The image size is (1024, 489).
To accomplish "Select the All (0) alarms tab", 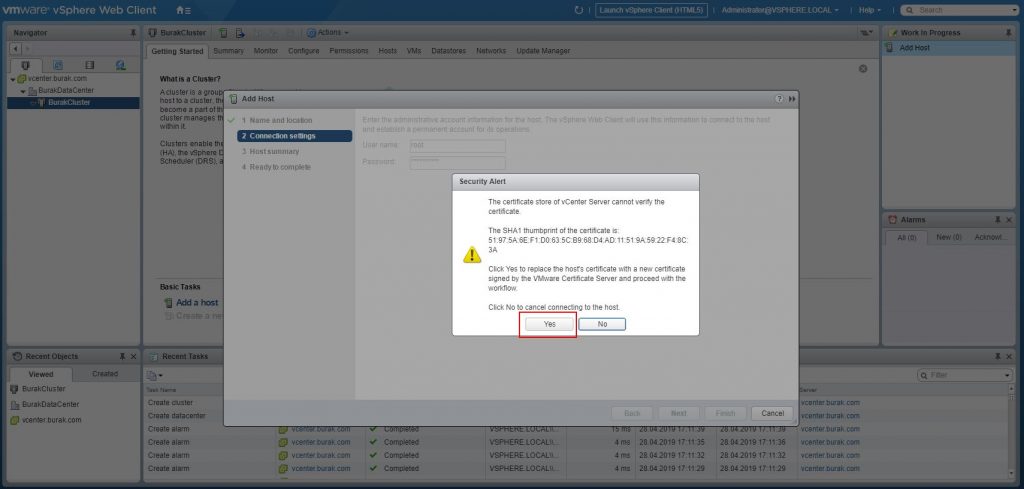I will (907, 238).
